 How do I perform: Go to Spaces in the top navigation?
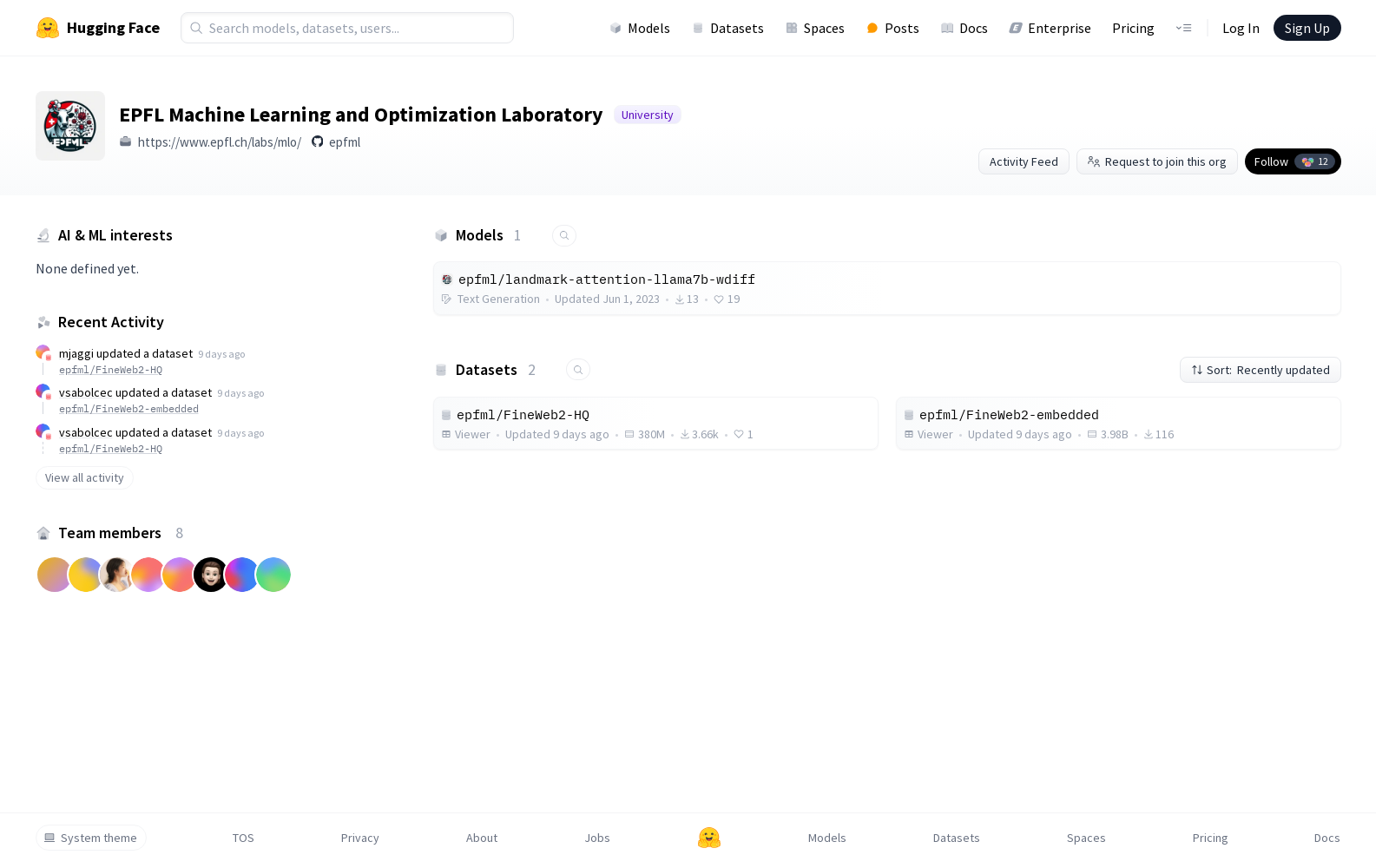815,28
